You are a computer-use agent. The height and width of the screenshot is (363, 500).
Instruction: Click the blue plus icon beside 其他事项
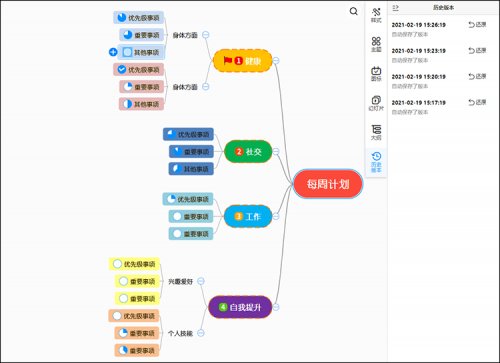pos(113,52)
